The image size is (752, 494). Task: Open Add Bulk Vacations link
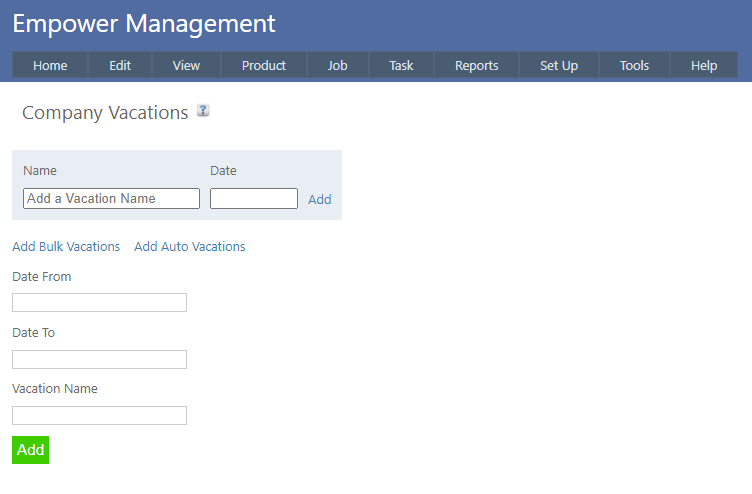coord(66,247)
